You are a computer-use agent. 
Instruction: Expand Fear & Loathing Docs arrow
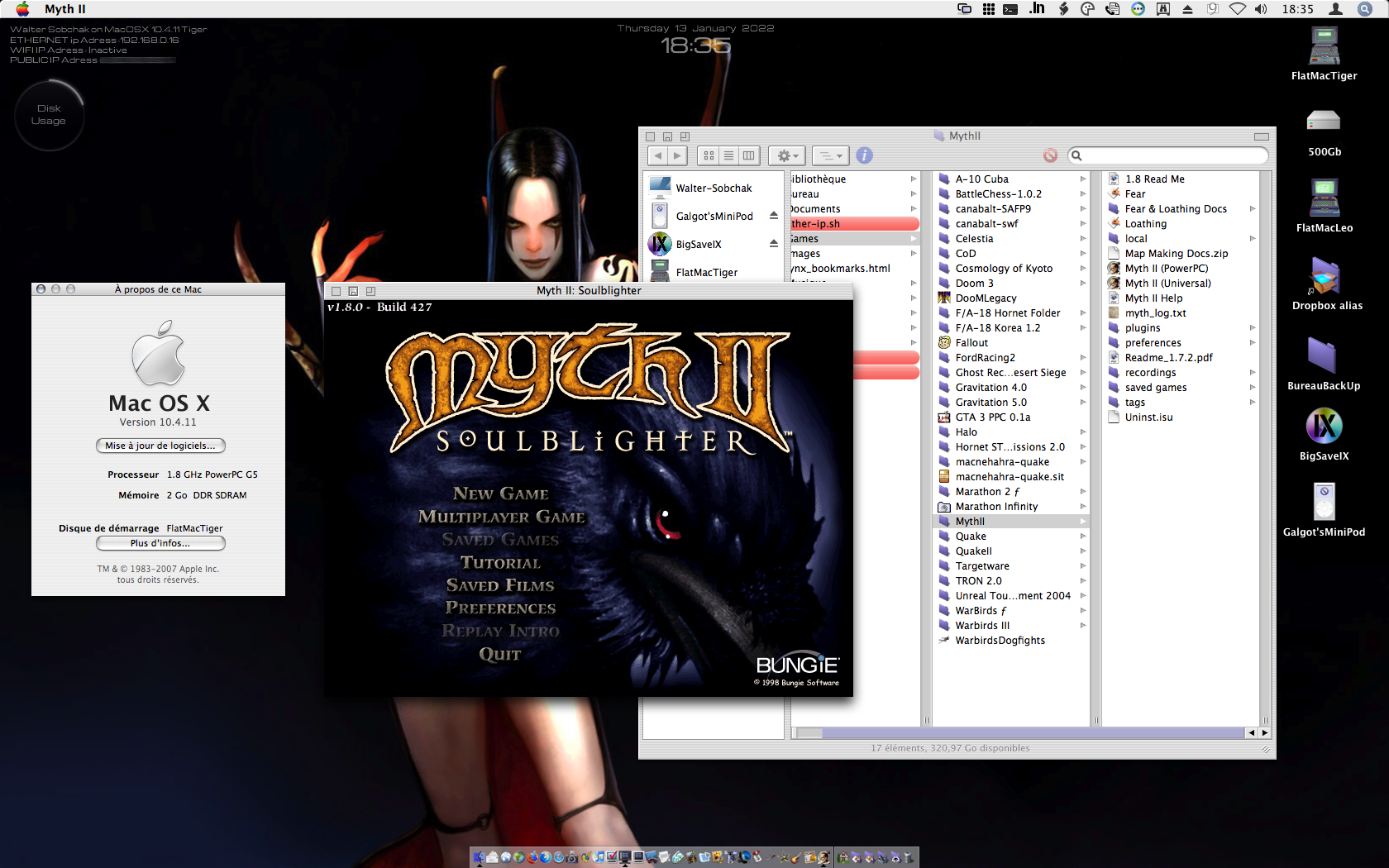point(1253,209)
